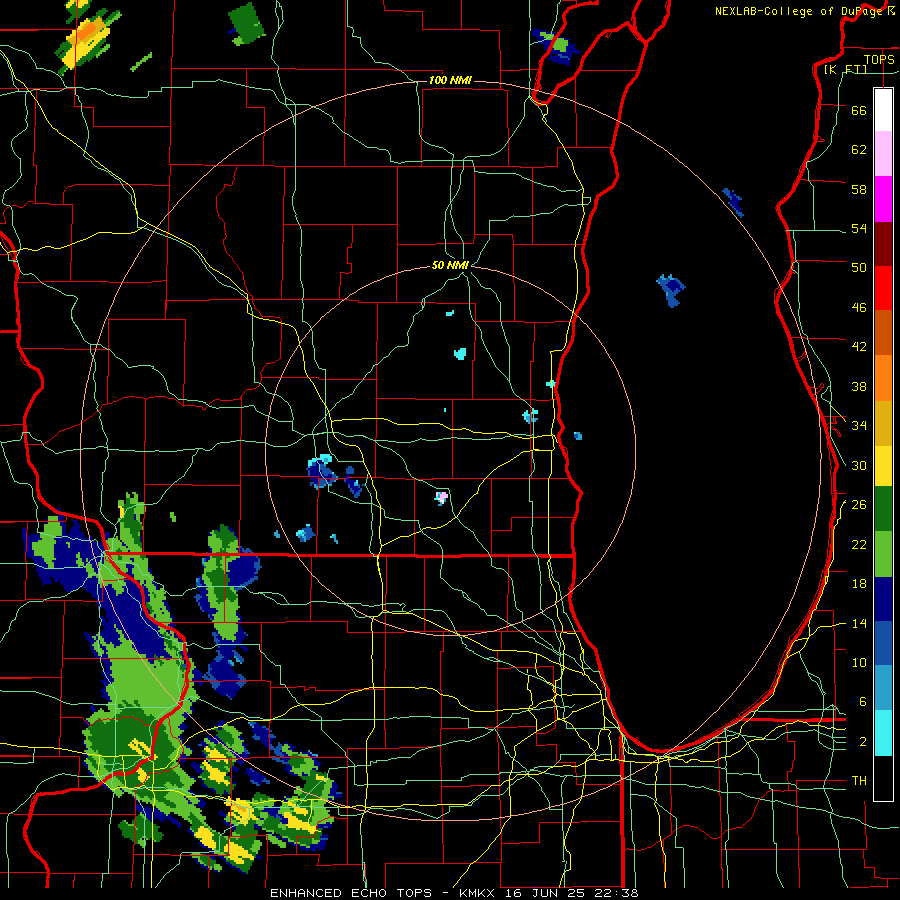This screenshot has width=900, height=900.
Task: Click the pink echo cell inside 50 NMI ring
Action: (441, 497)
